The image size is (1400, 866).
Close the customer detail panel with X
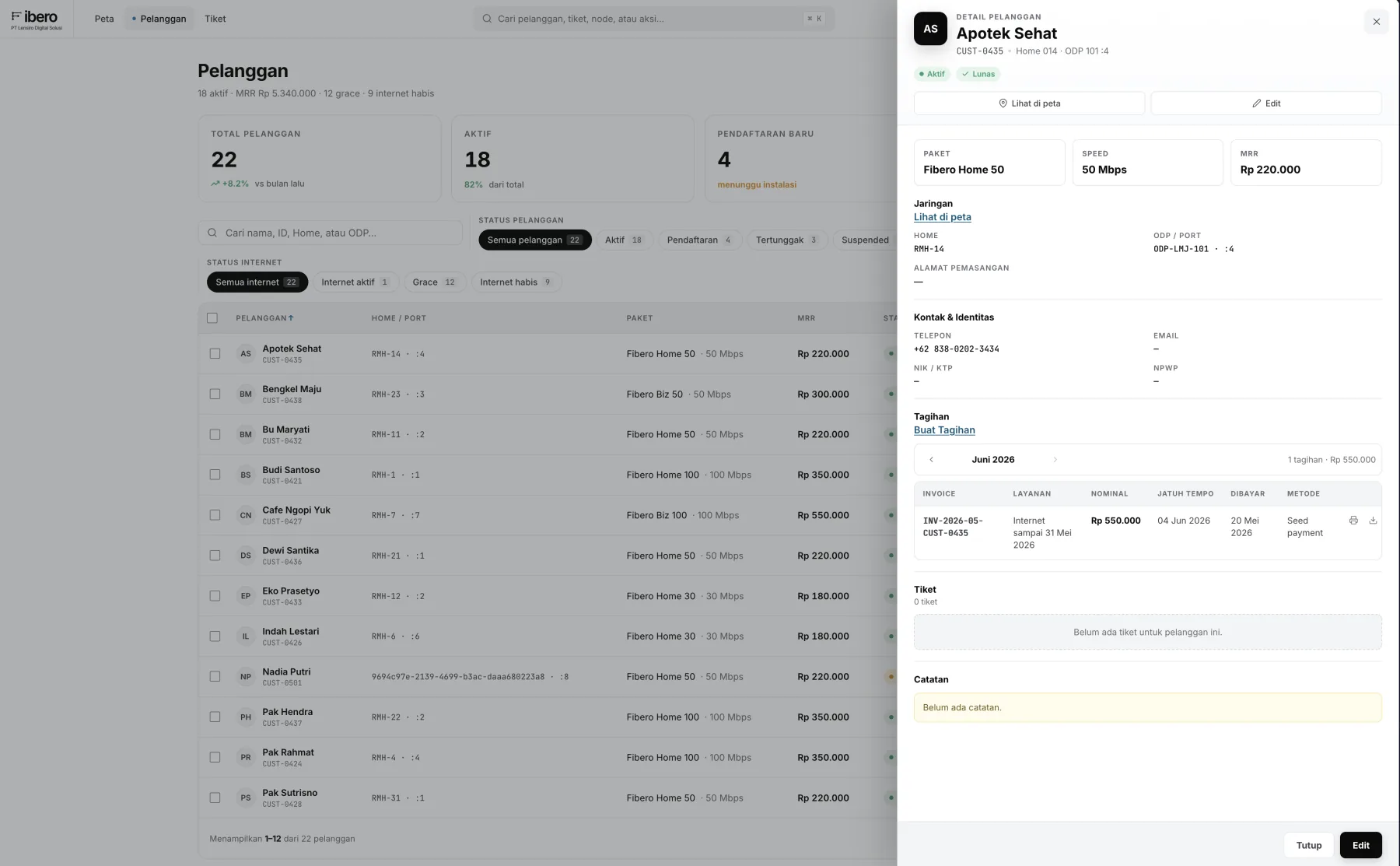[x=1376, y=22]
